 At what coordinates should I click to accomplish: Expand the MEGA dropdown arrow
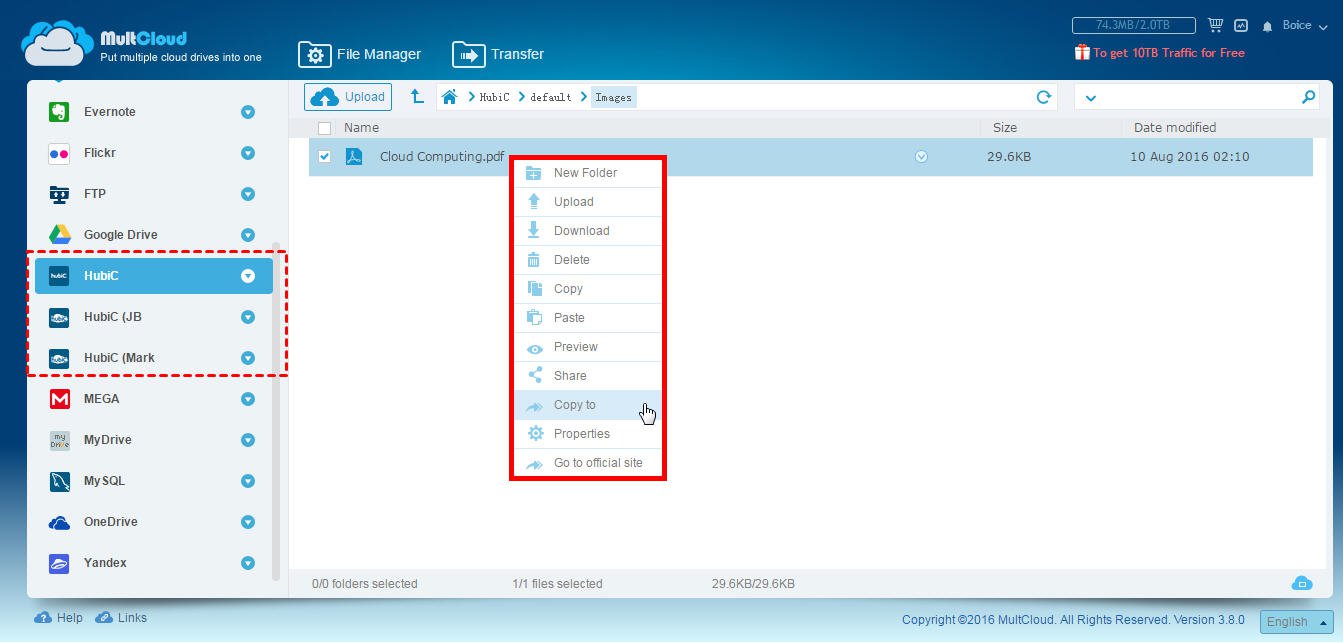pyautogui.click(x=248, y=399)
